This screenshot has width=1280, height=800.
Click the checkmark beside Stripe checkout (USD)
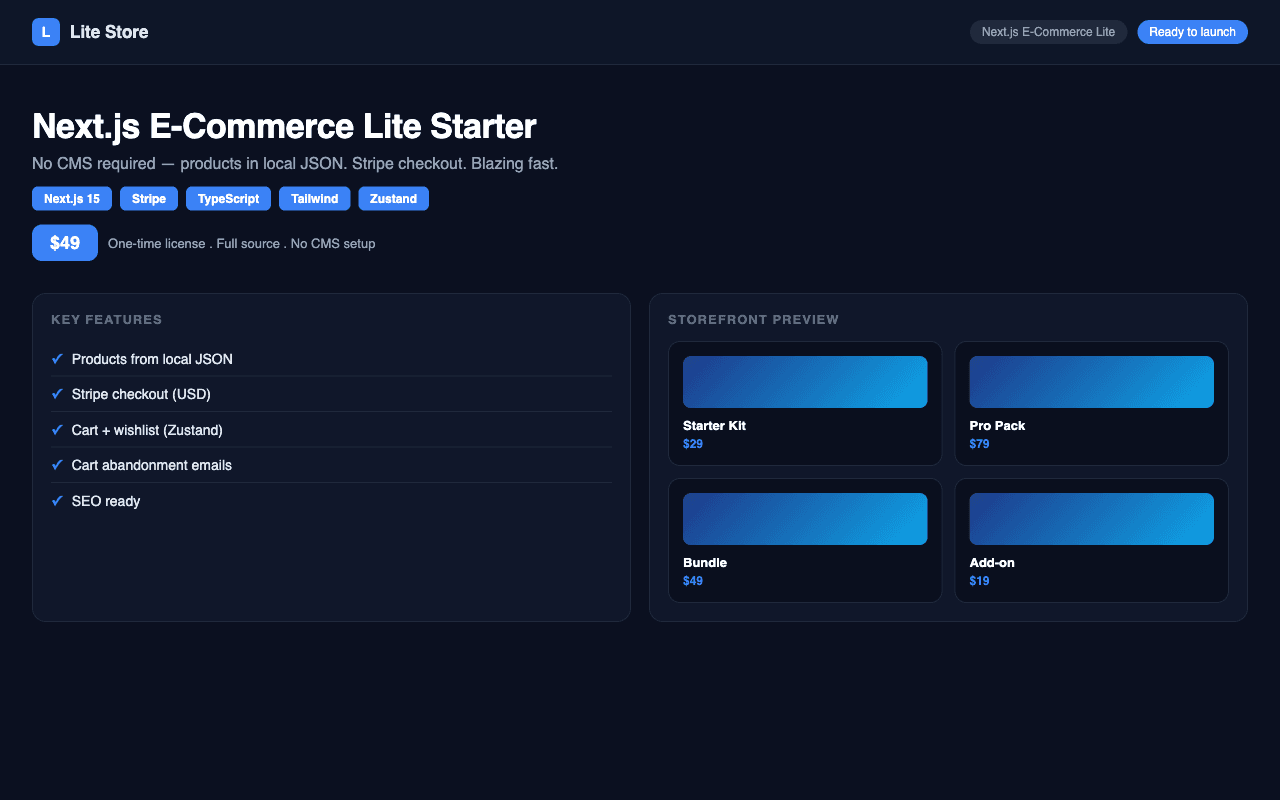(x=57, y=394)
